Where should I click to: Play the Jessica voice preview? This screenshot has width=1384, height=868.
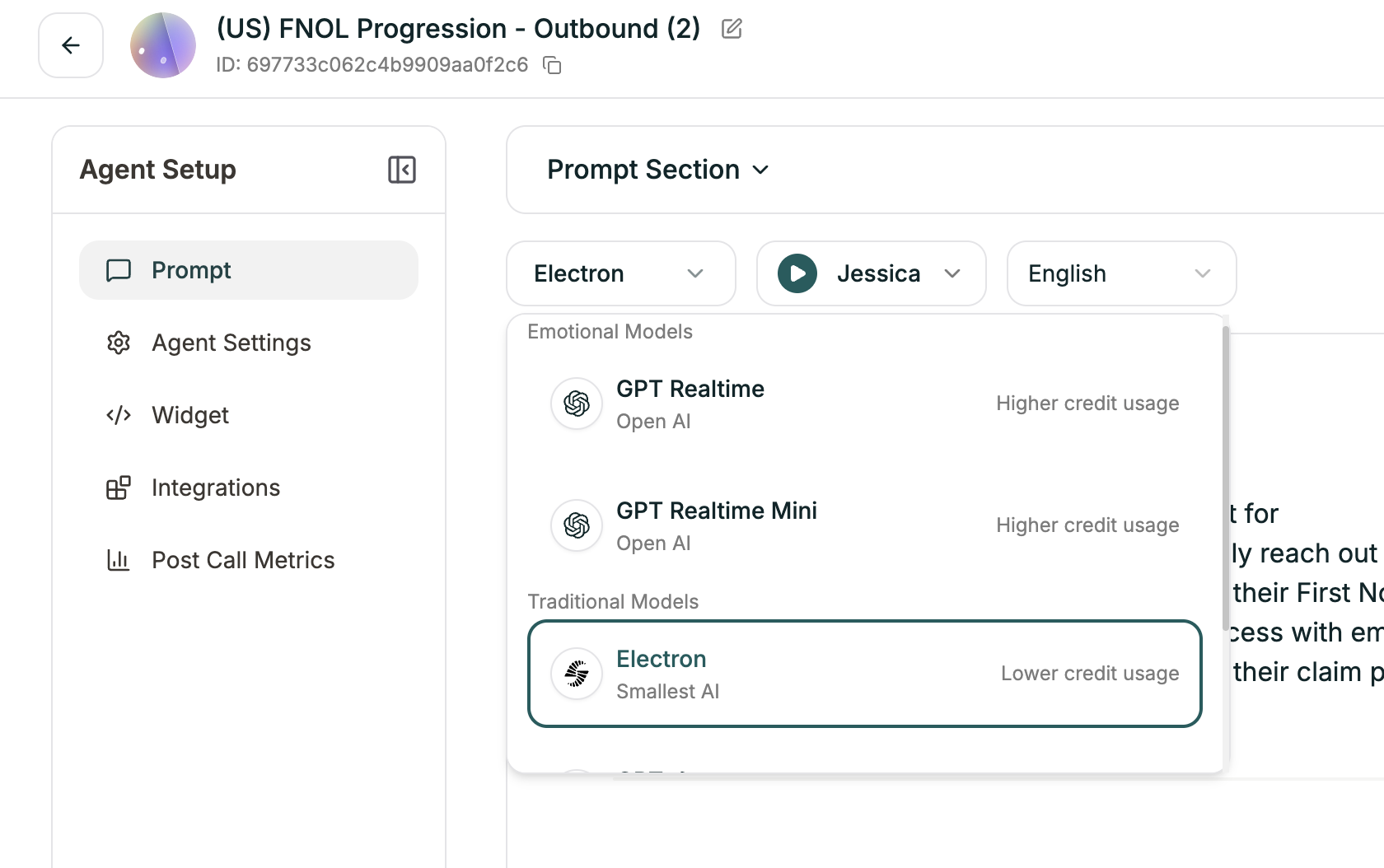797,273
